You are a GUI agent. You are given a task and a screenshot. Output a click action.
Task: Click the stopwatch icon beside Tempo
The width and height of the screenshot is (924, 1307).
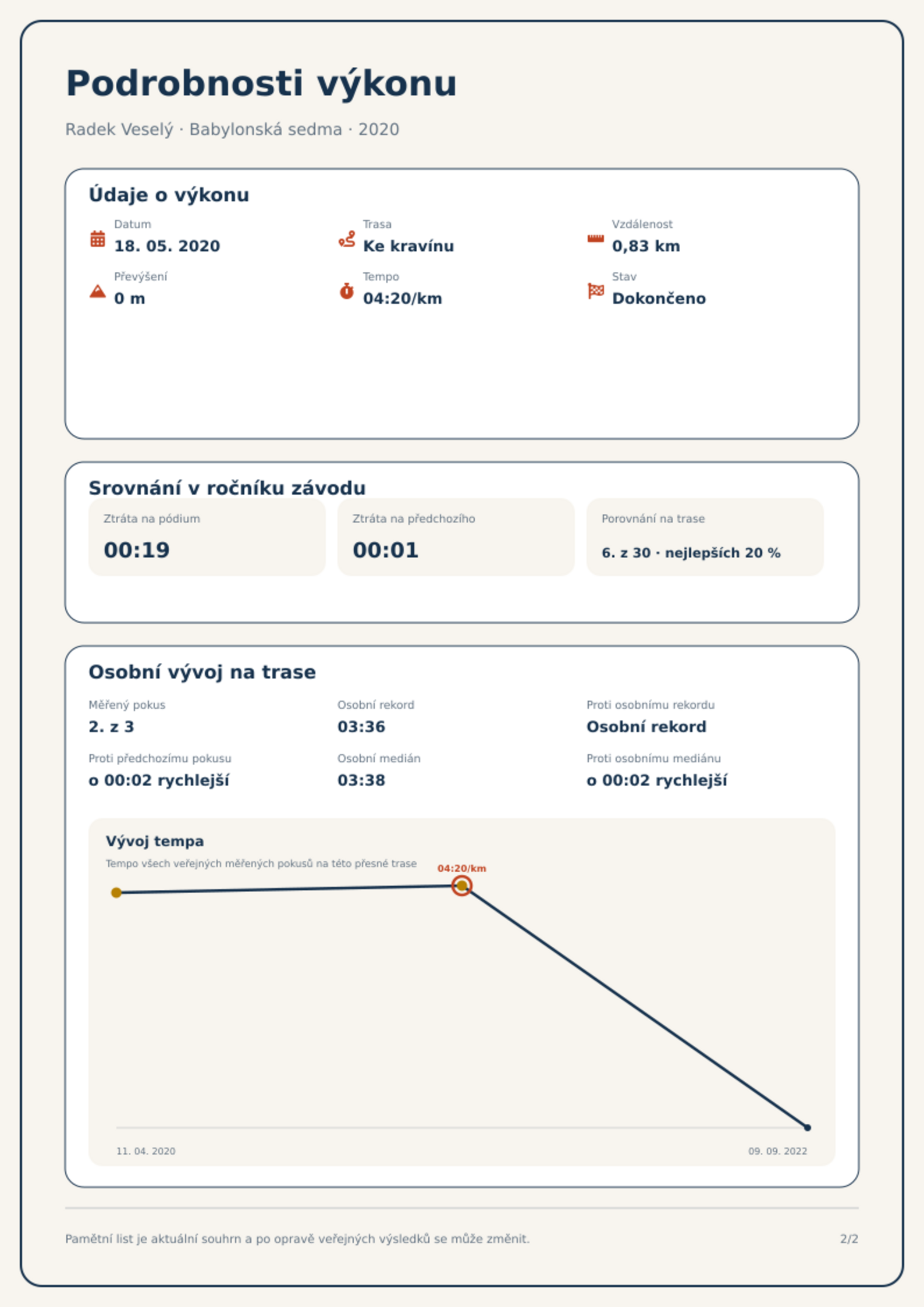(x=347, y=291)
